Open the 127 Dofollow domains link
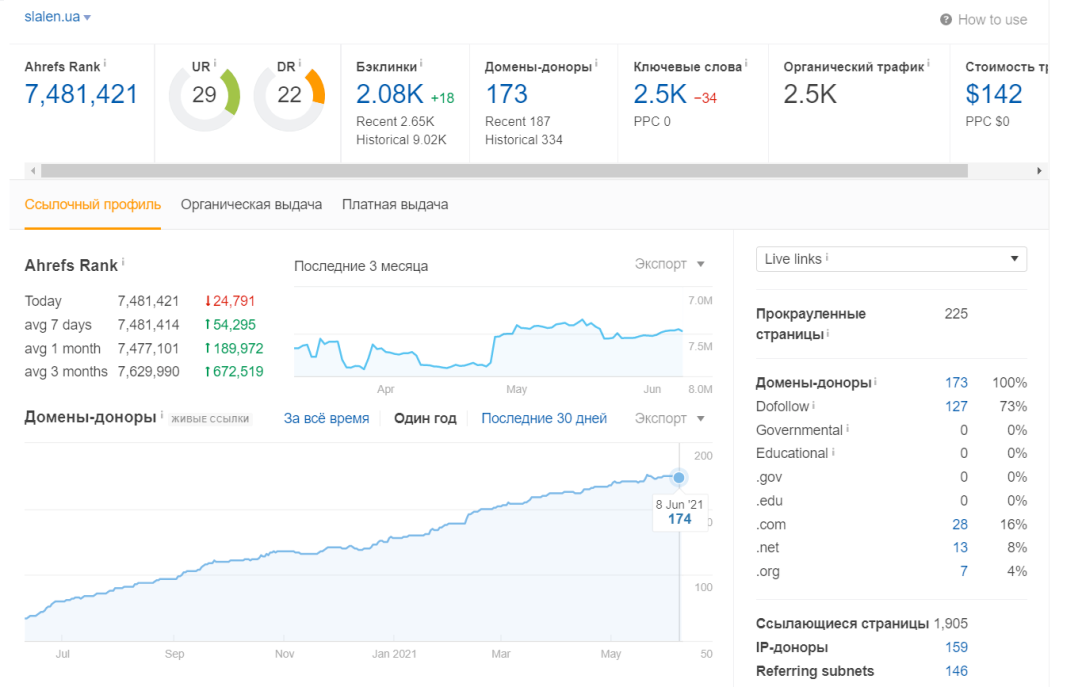 (956, 406)
